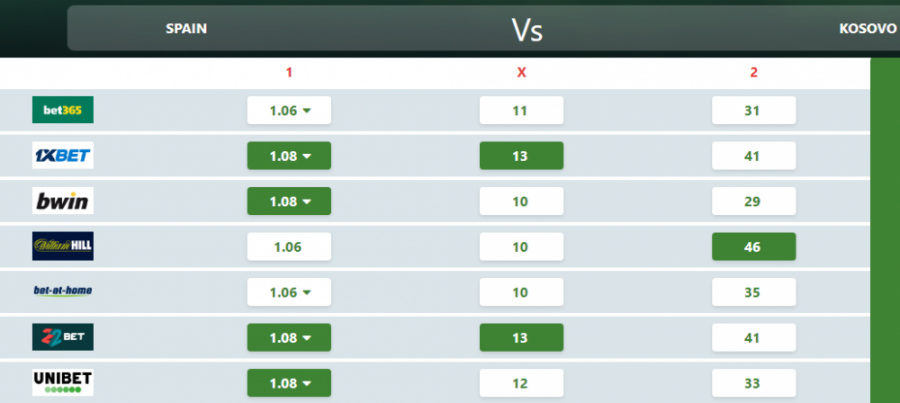
Task: Open the SPAIN team name
Action: [187, 29]
